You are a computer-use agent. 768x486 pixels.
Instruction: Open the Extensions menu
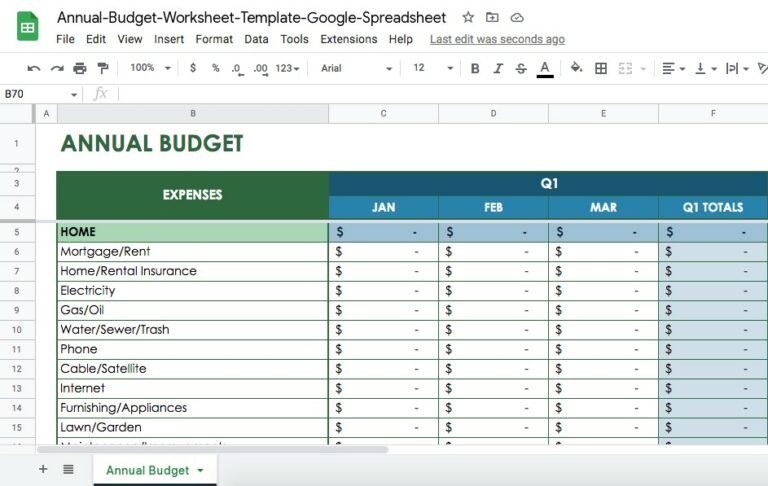pos(349,39)
